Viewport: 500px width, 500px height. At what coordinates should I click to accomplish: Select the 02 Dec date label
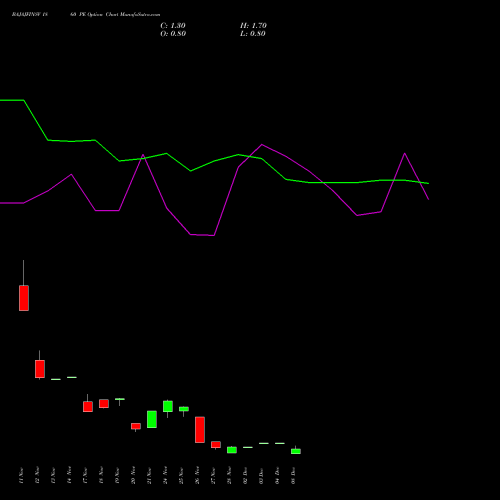point(245,475)
